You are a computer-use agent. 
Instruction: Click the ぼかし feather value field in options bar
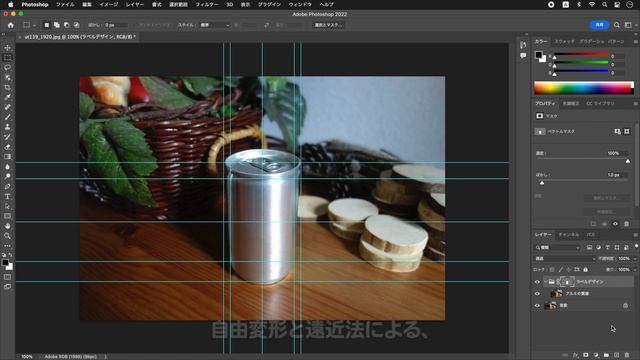(x=116, y=25)
